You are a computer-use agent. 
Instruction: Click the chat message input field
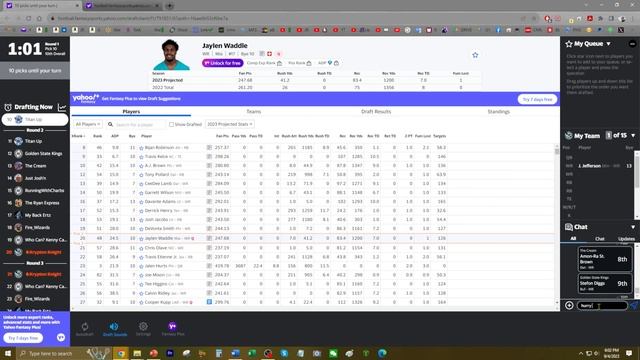602,305
